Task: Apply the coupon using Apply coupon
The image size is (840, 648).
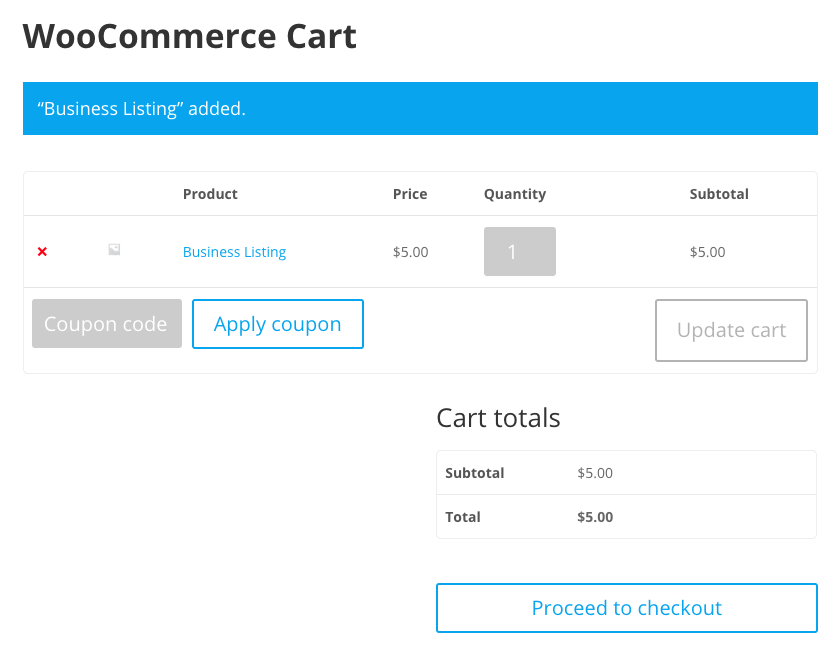Action: tap(278, 324)
